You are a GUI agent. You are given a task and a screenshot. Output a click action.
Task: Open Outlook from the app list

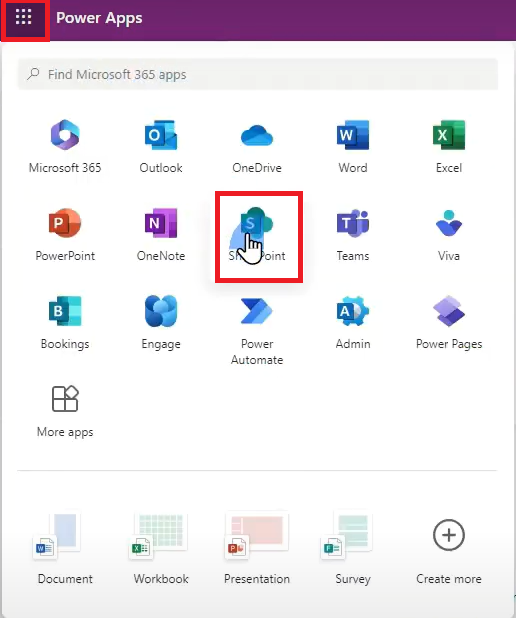pos(161,147)
